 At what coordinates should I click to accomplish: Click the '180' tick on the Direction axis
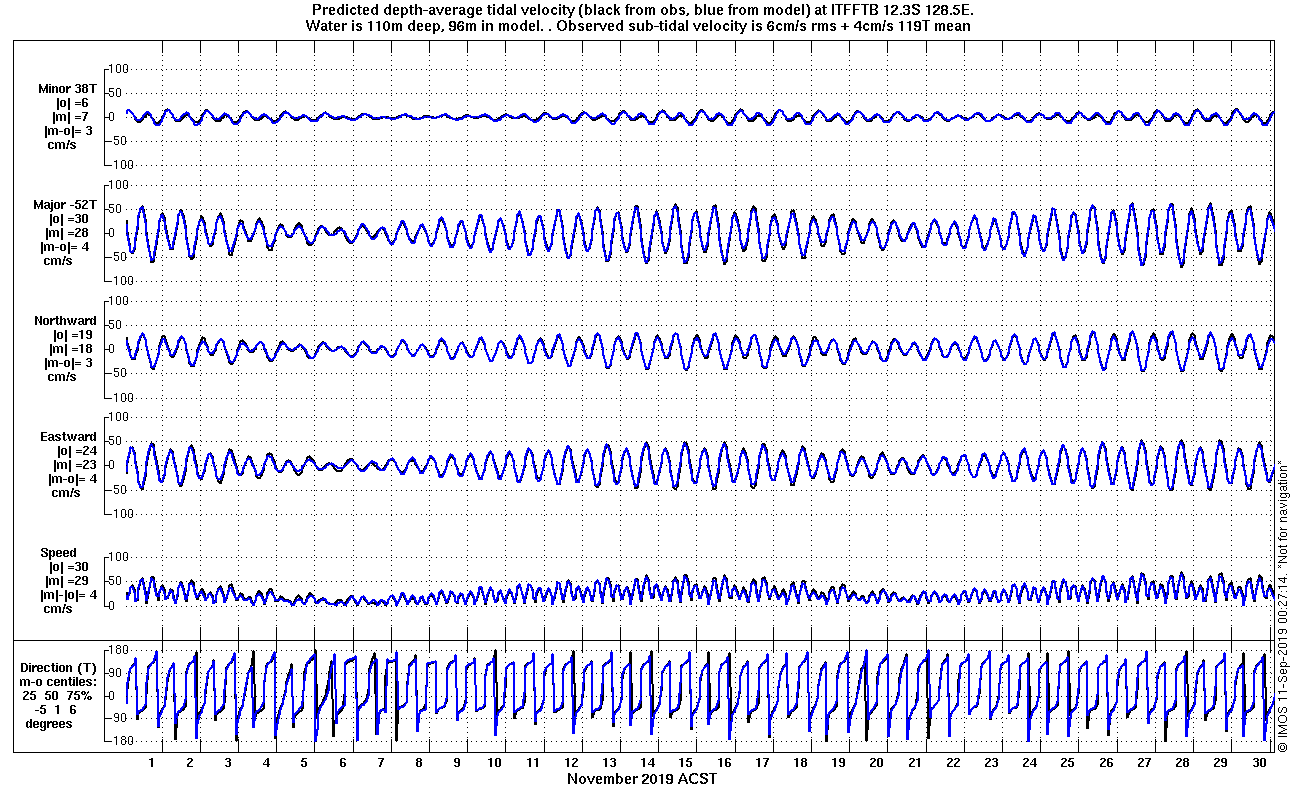pos(119,648)
